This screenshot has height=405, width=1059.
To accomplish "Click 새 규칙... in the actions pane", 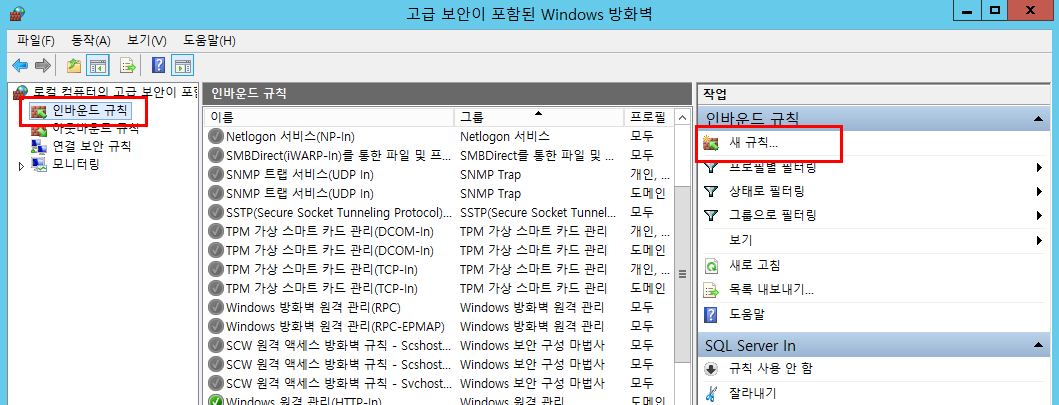I will (x=754, y=143).
